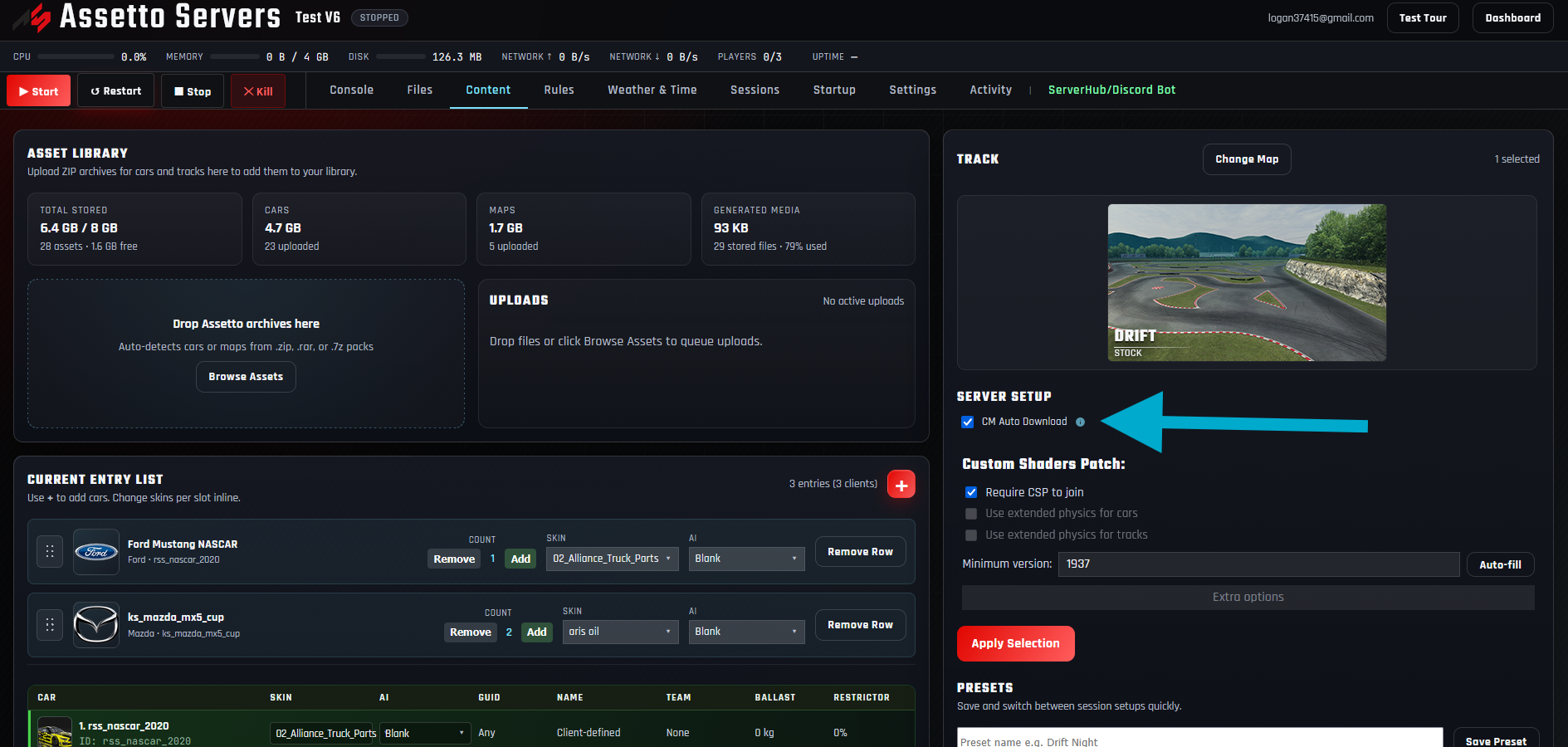Enable Use extended physics for cars
Image resolution: width=1568 pixels, height=747 pixels.
click(971, 514)
